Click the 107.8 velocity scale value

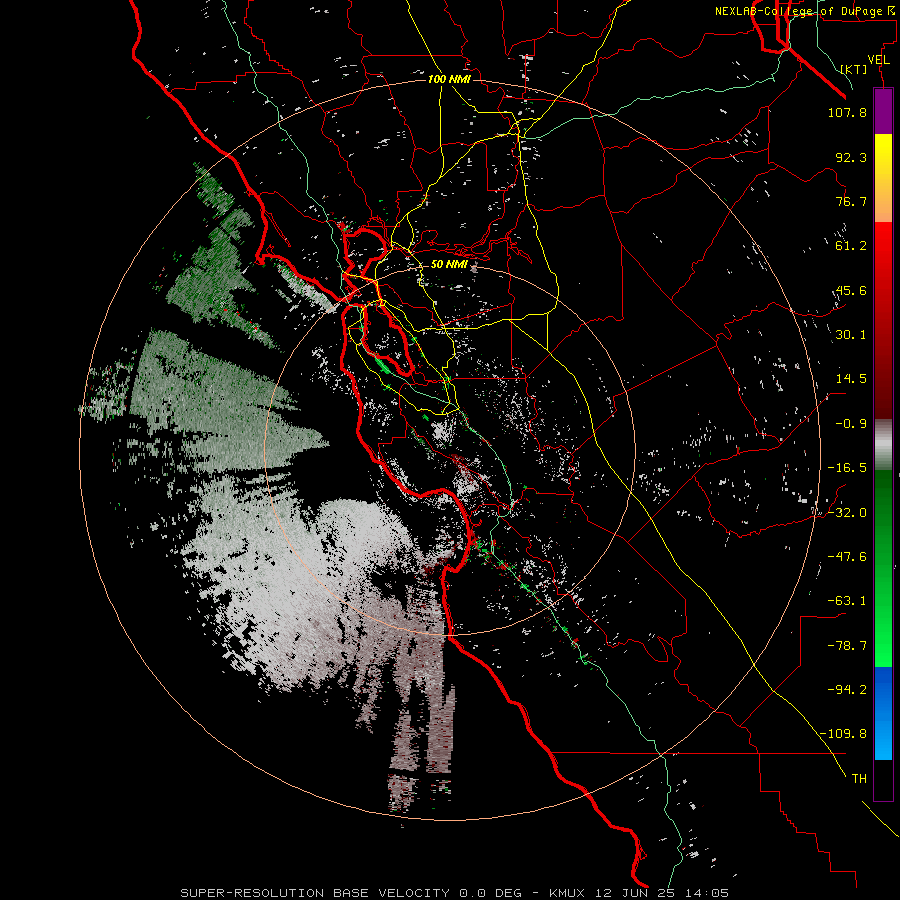[847, 112]
